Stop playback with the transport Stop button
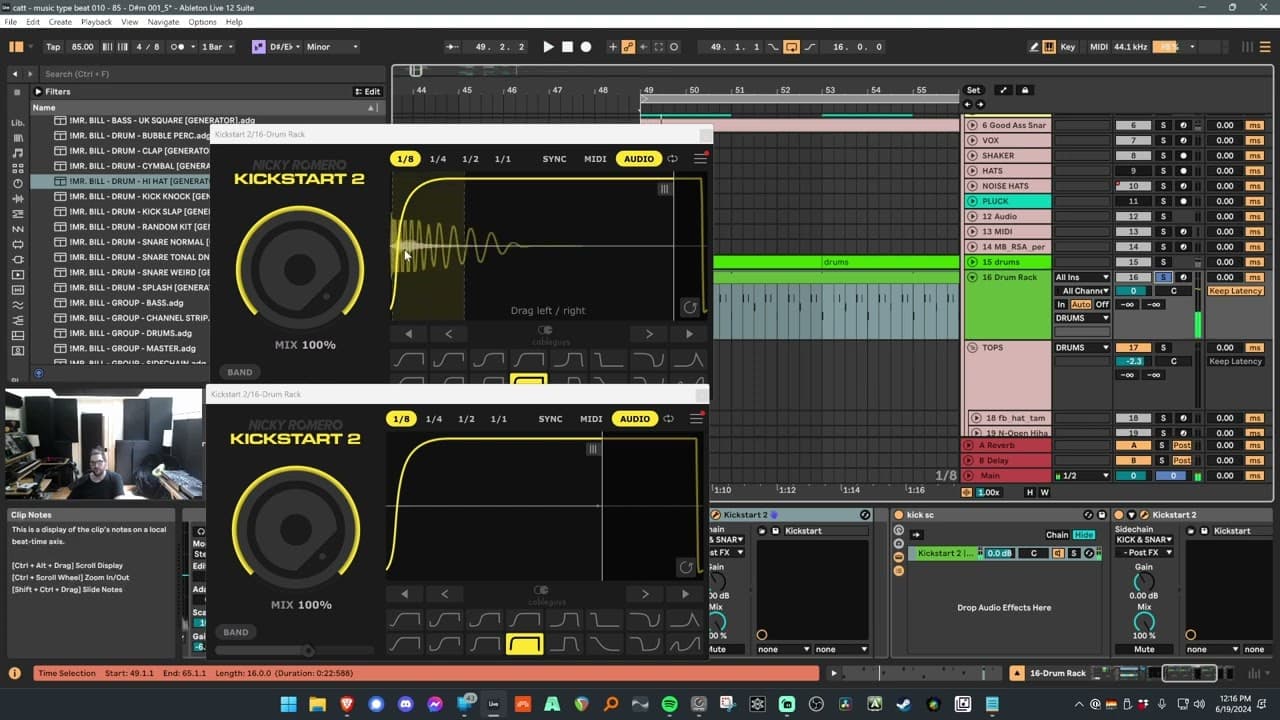The height and width of the screenshot is (720, 1280). point(567,47)
